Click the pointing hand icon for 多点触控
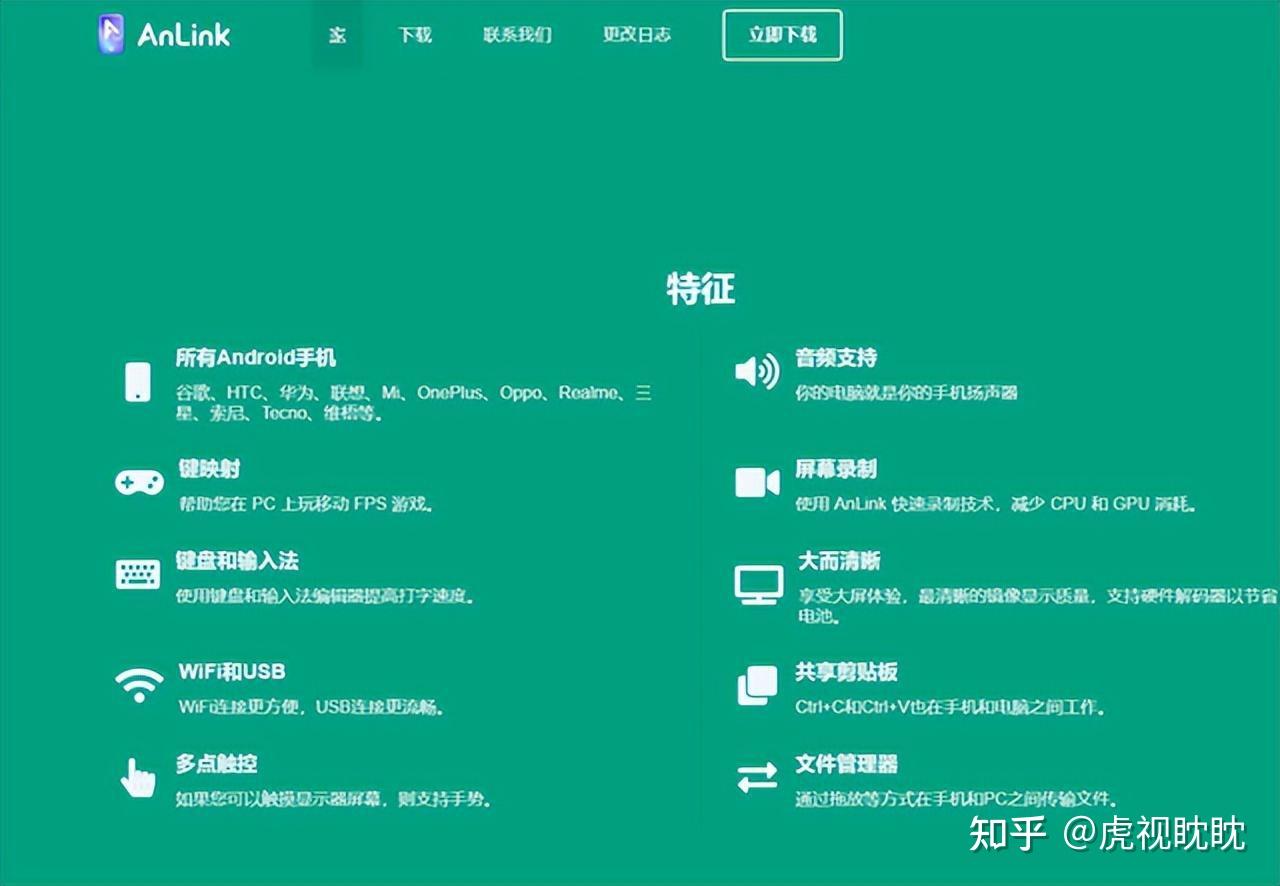This screenshot has height=886, width=1280. [138, 776]
